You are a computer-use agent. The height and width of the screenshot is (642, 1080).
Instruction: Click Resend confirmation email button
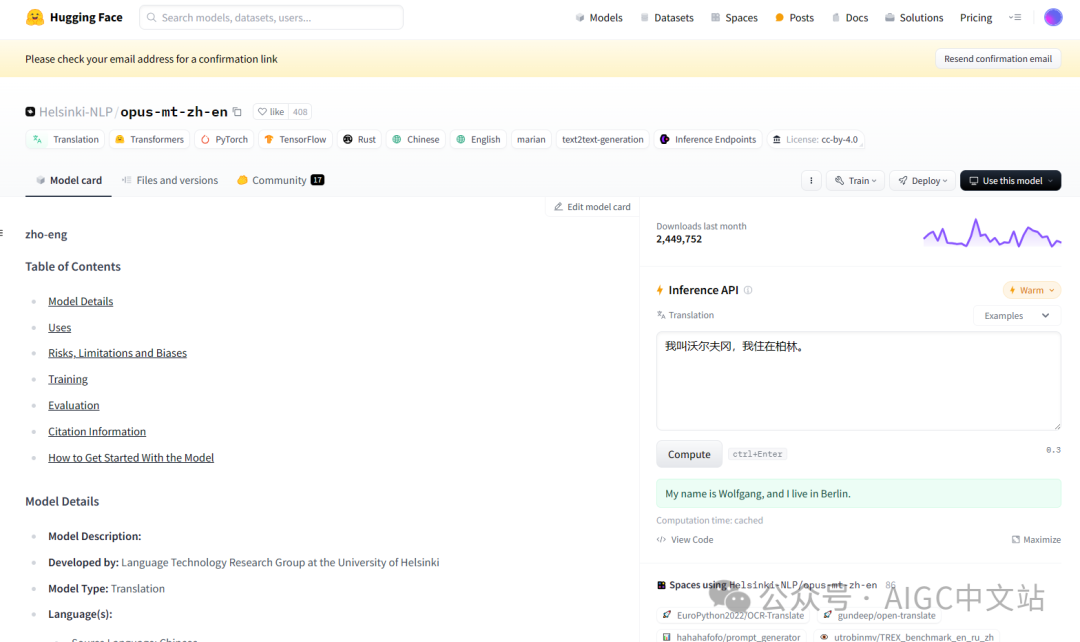pyautogui.click(x=997, y=59)
